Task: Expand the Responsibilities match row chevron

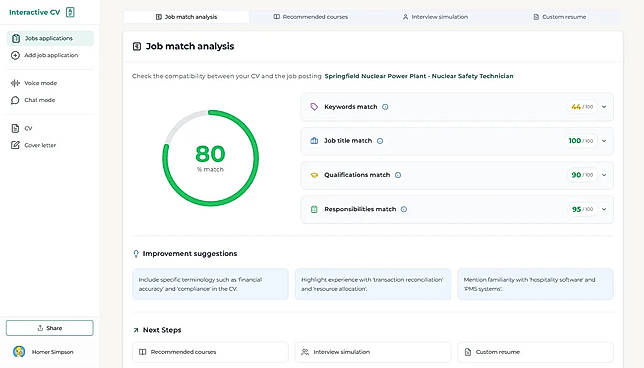Action: pyautogui.click(x=604, y=209)
